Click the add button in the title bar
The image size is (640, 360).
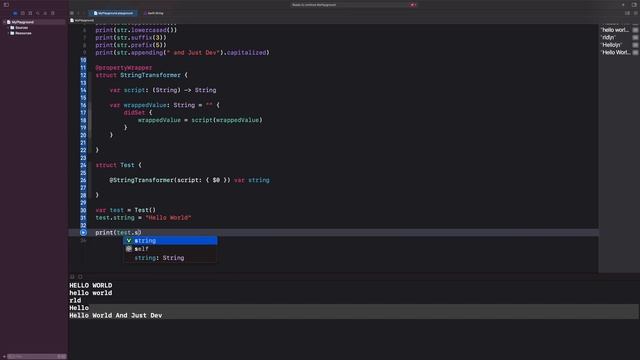tap(623, 5)
